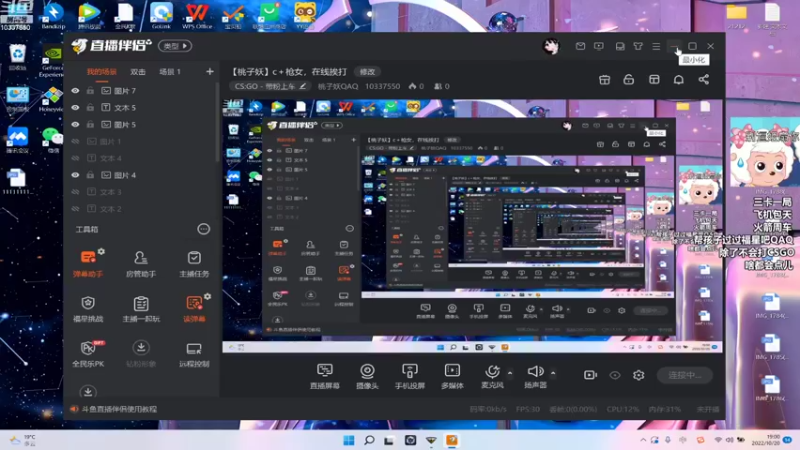800x450 pixels.
Task: Open the hamburger menu in title bar
Action: [x=656, y=46]
